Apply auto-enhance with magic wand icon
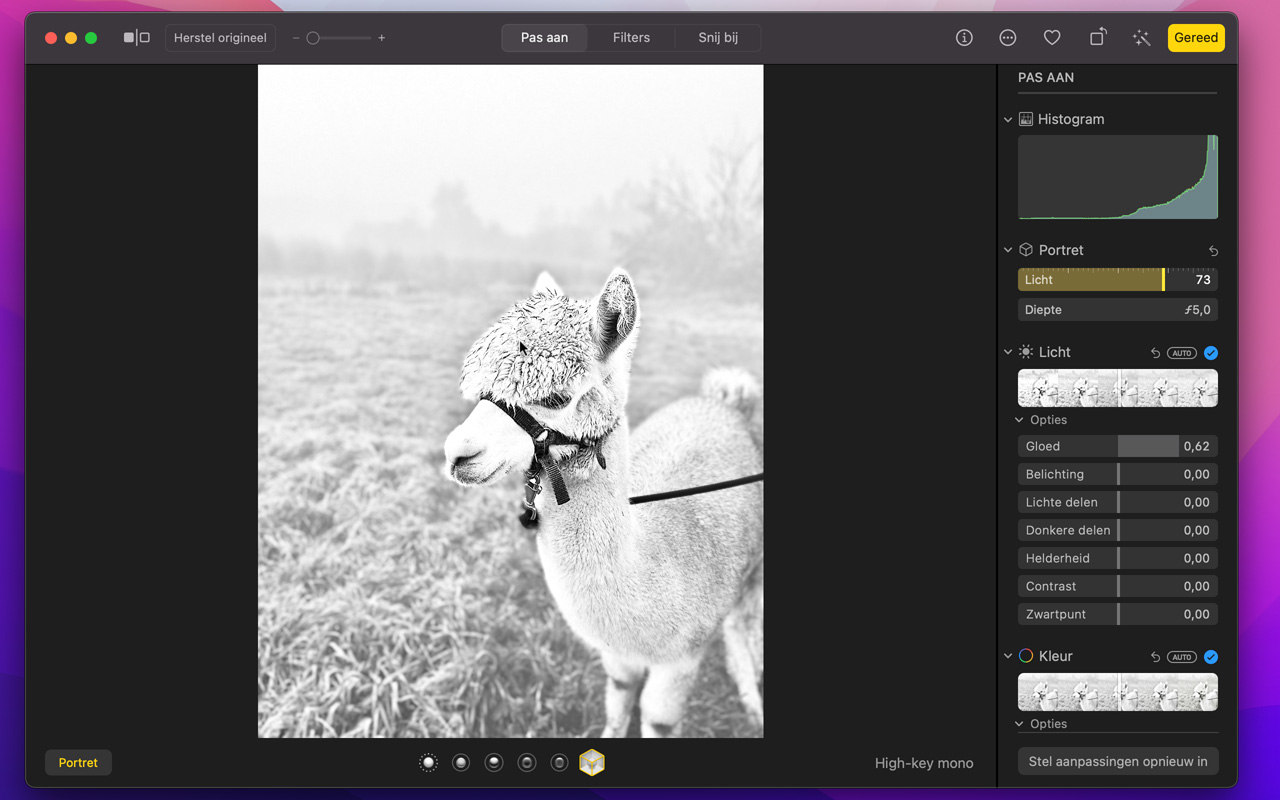This screenshot has height=800, width=1280. 1141,38
